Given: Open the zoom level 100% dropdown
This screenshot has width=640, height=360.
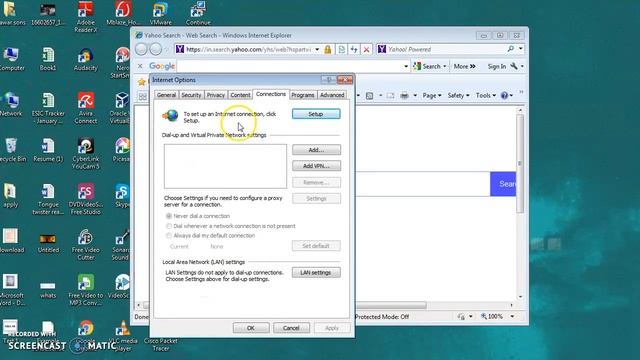Looking at the screenshot, I should pyautogui.click(x=512, y=316).
